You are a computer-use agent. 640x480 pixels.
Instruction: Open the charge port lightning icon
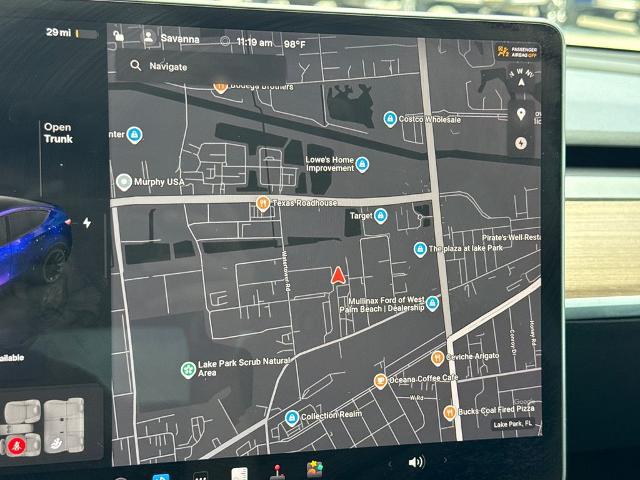tap(87, 223)
